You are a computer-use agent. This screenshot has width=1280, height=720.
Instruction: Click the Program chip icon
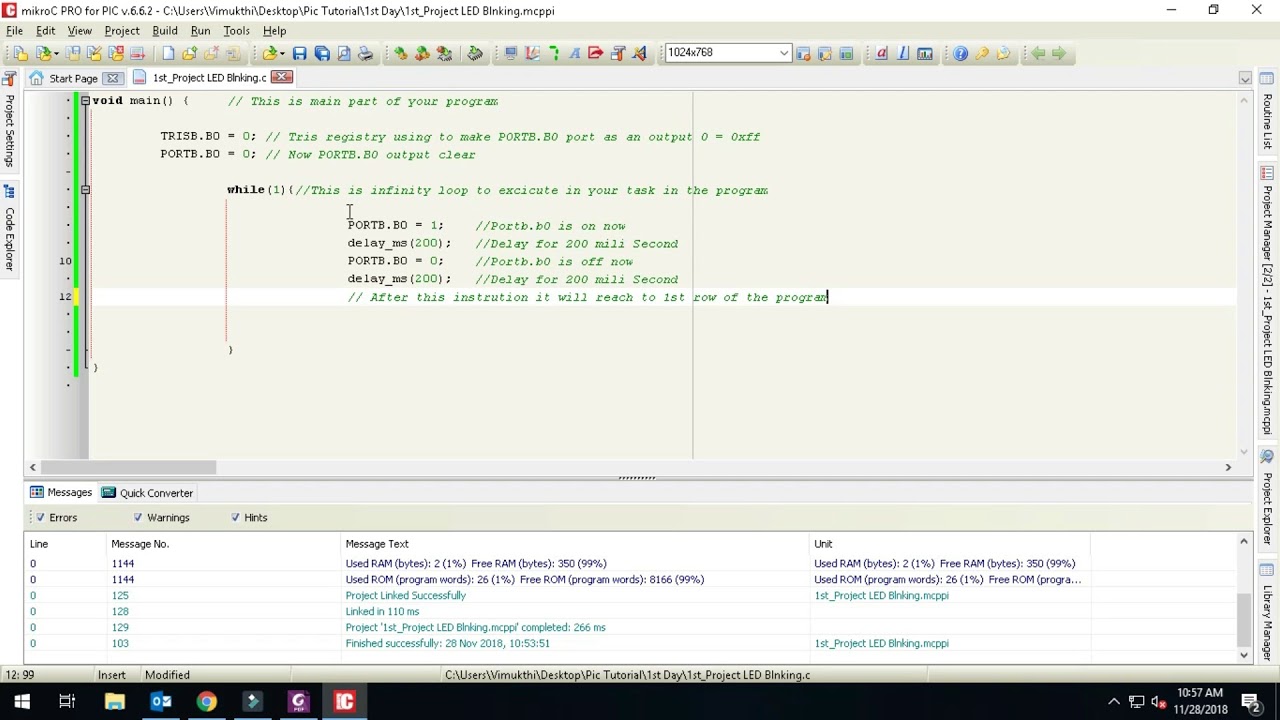pos(475,53)
